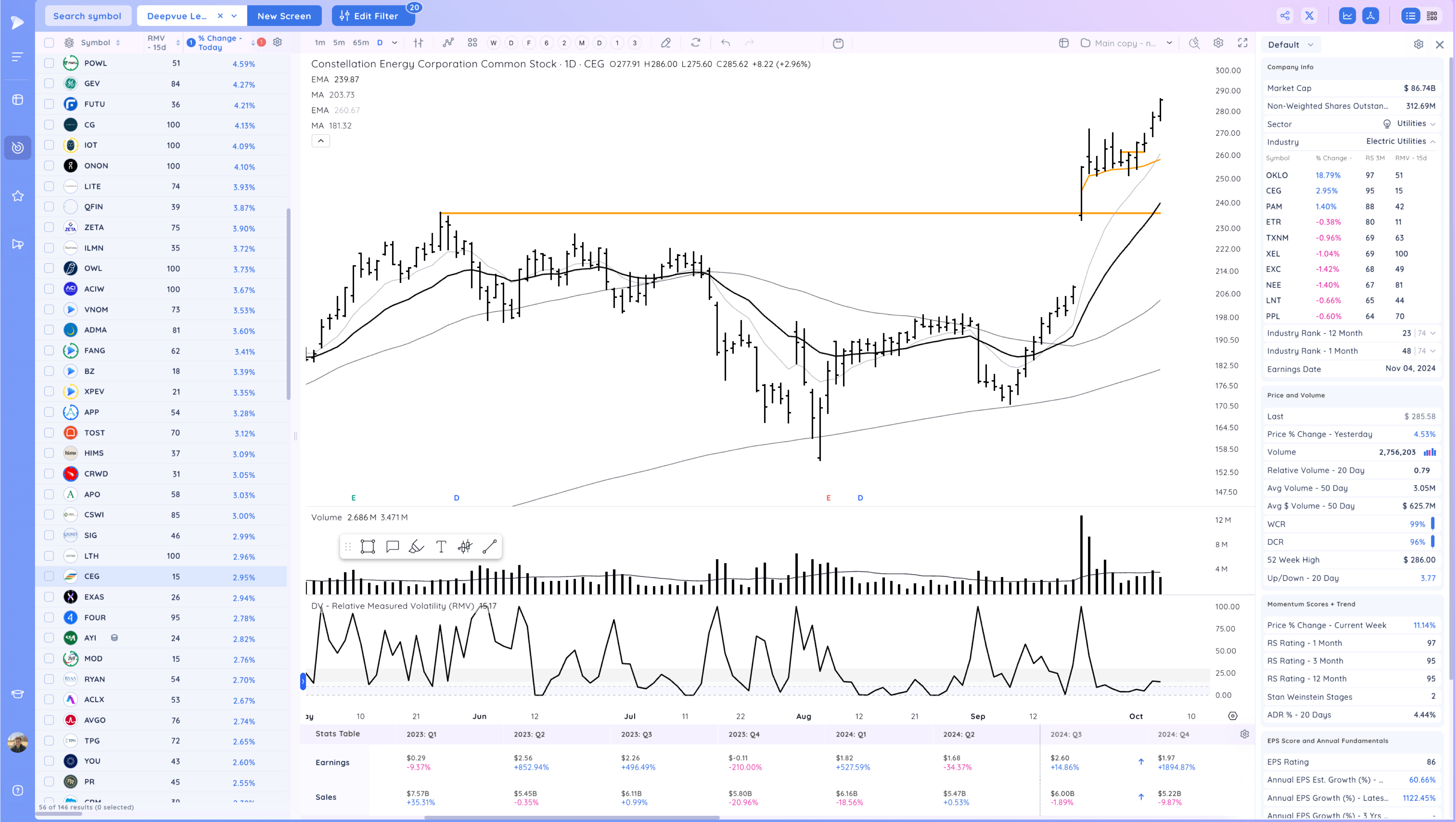Click the New Screen button

click(x=284, y=16)
